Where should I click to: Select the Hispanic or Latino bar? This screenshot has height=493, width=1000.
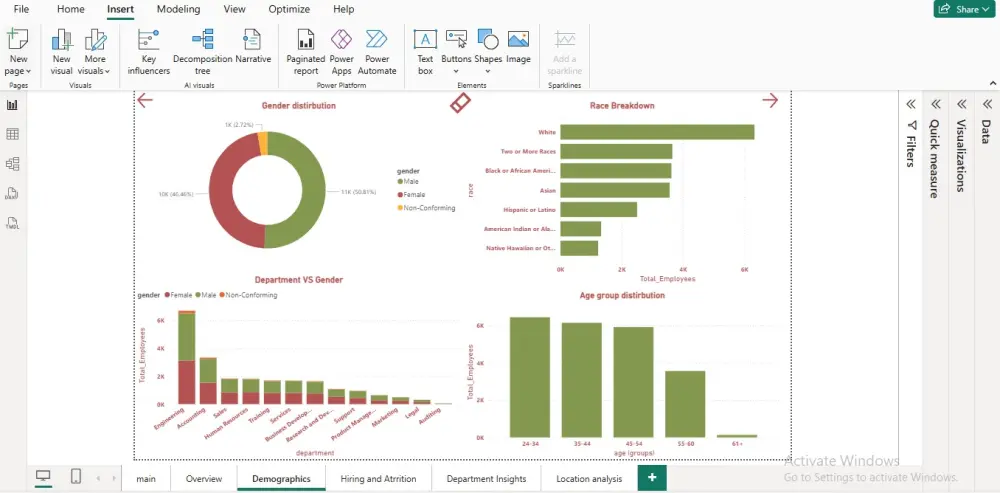pos(598,209)
